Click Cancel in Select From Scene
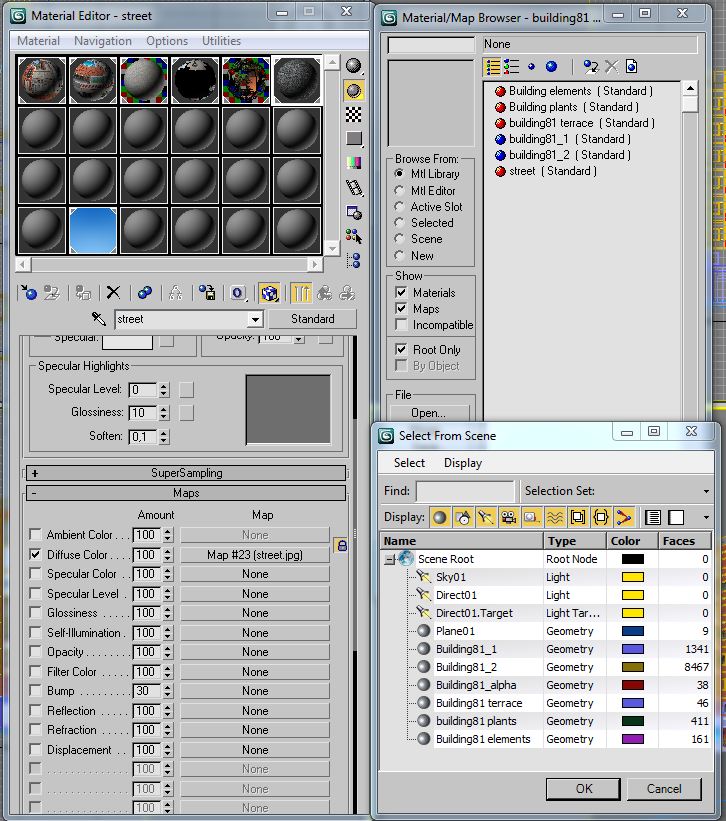This screenshot has width=726, height=821. [664, 789]
